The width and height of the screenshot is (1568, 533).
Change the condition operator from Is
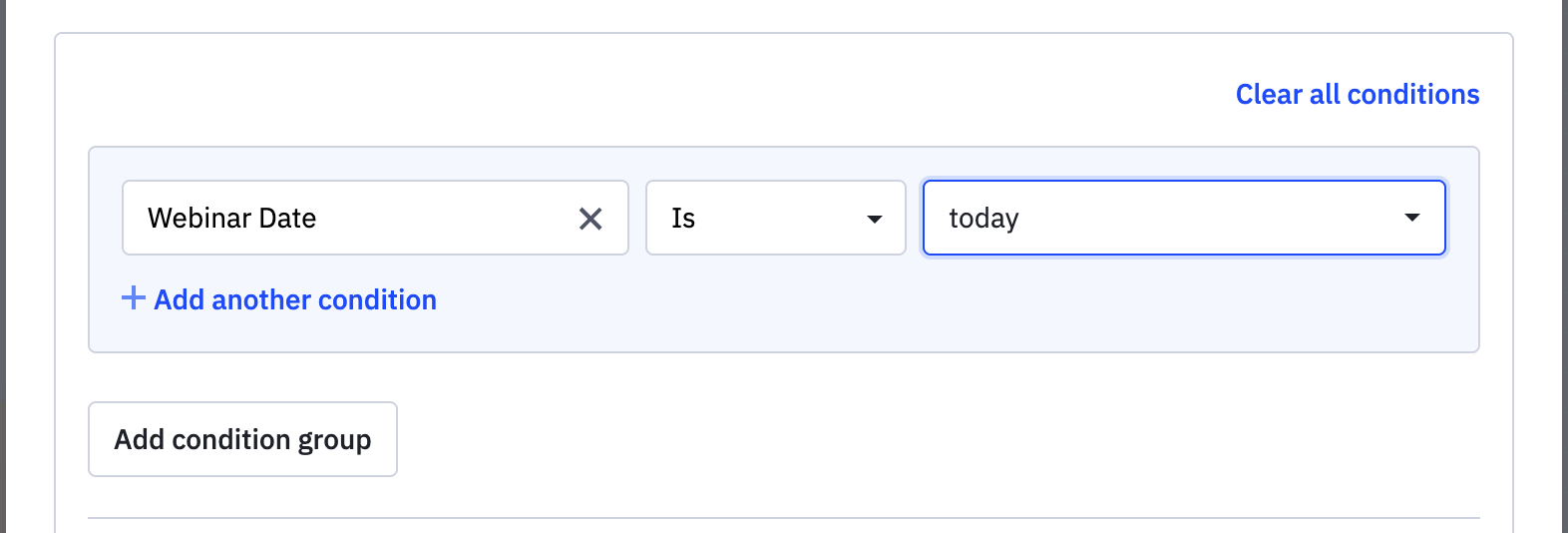[x=775, y=218]
